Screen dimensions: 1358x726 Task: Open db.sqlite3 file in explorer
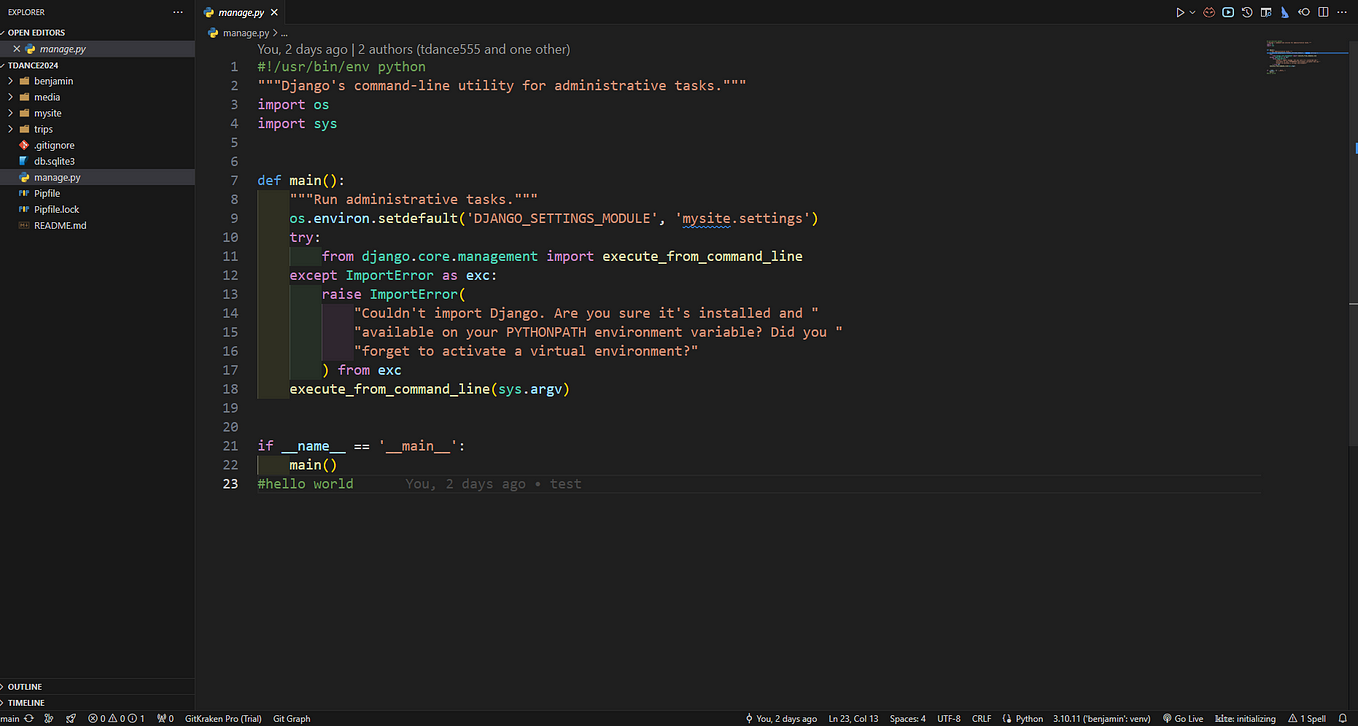point(54,161)
